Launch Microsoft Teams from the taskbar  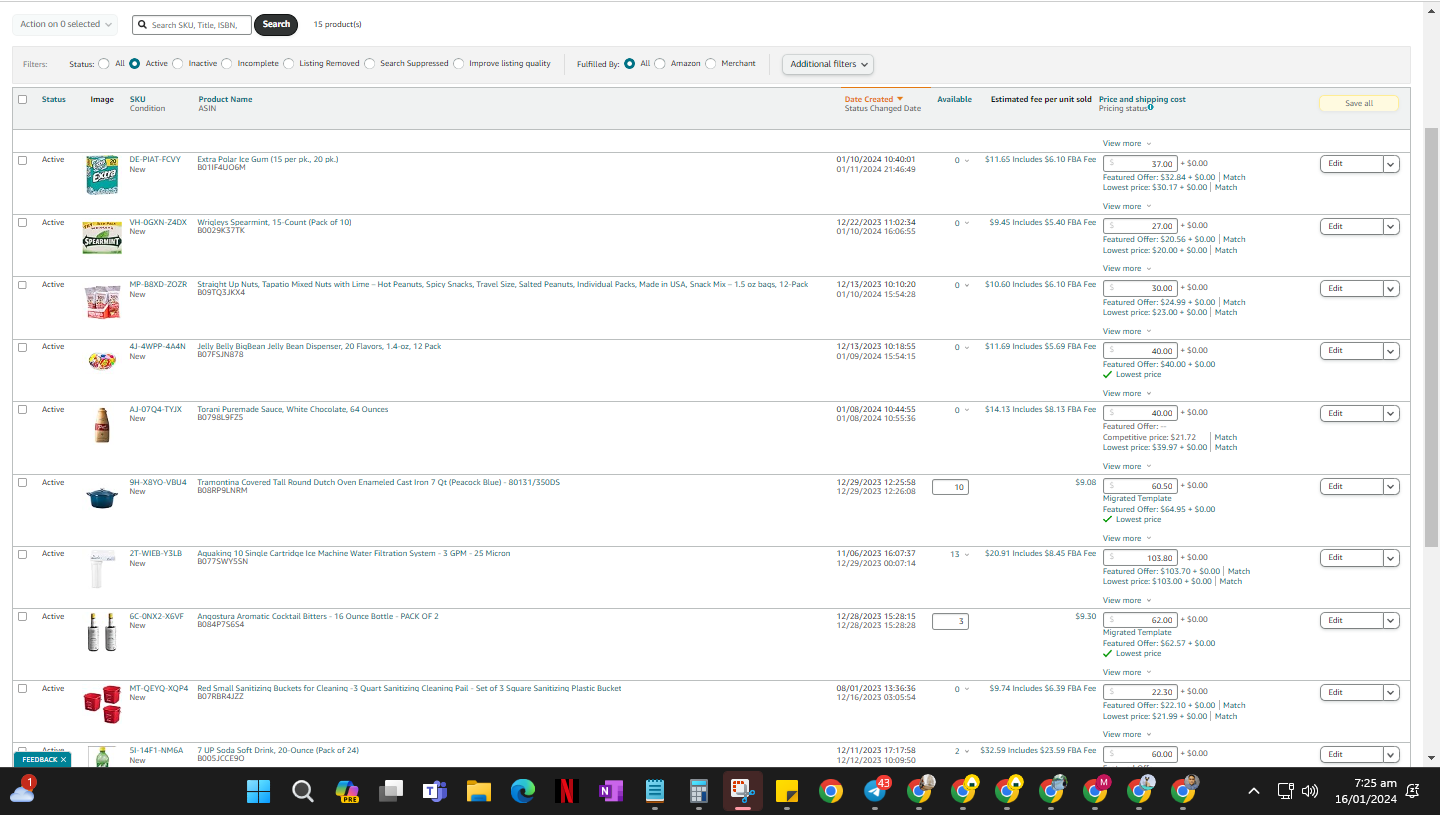434,792
